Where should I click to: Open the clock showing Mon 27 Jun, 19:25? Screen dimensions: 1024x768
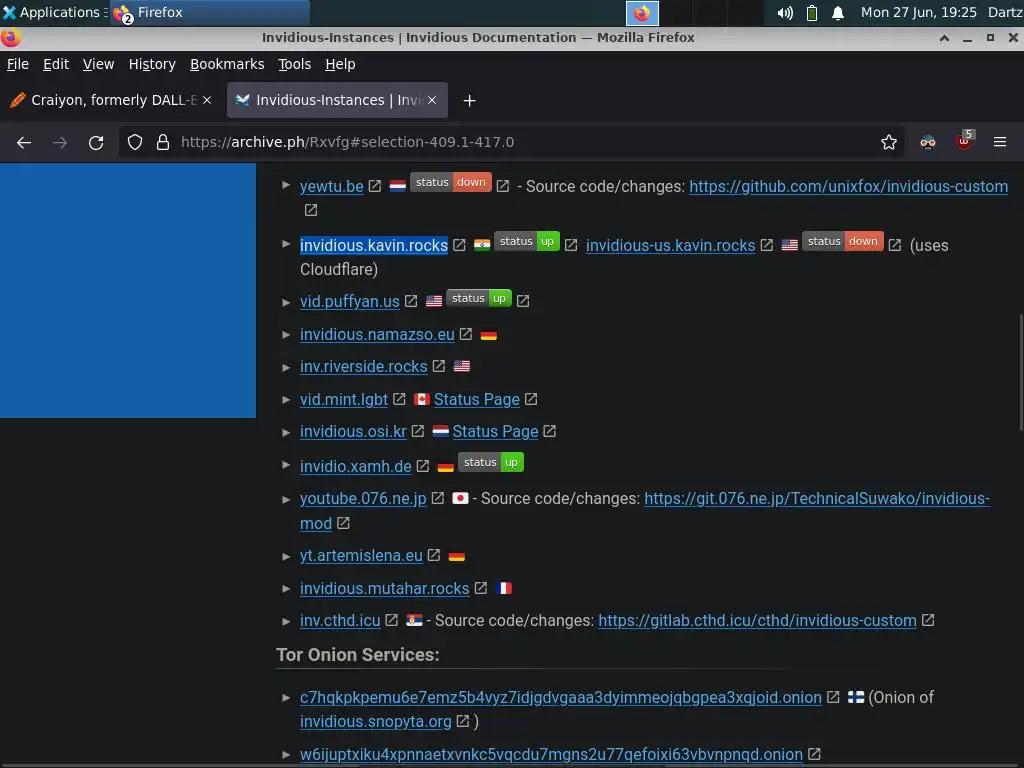point(918,12)
